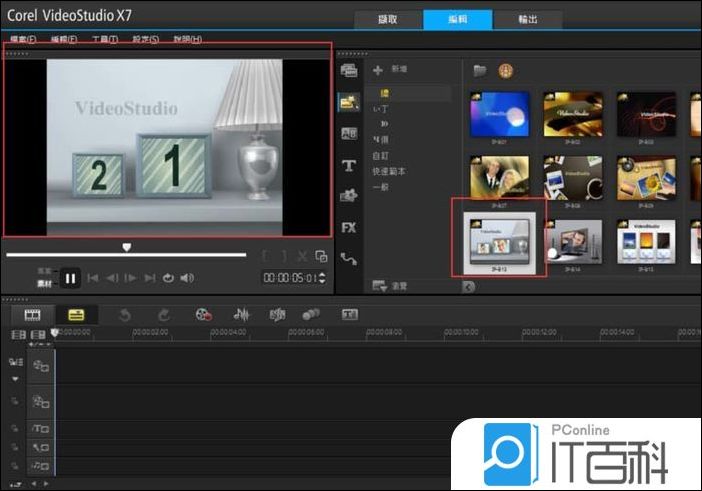Adjust the timecode stepper arrows
Image resolution: width=702 pixels, height=491 pixels.
point(322,278)
